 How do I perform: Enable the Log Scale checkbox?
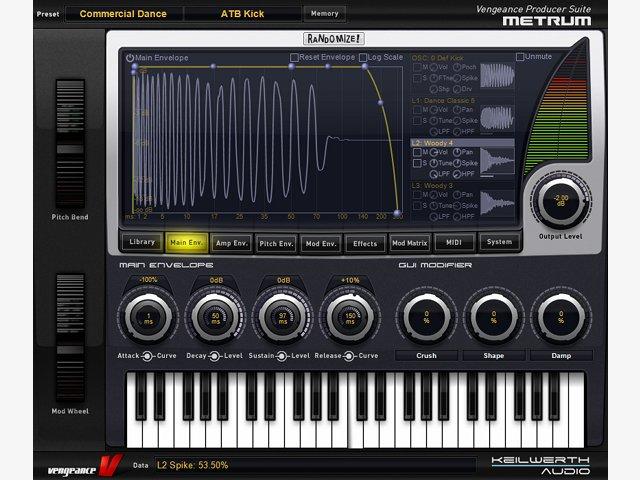[362, 58]
